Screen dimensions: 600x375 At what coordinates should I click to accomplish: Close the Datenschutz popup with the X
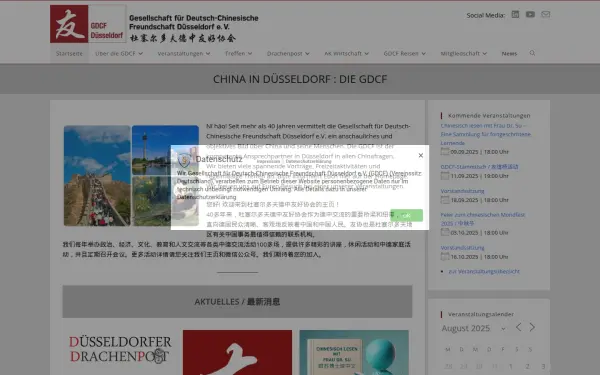coord(421,155)
